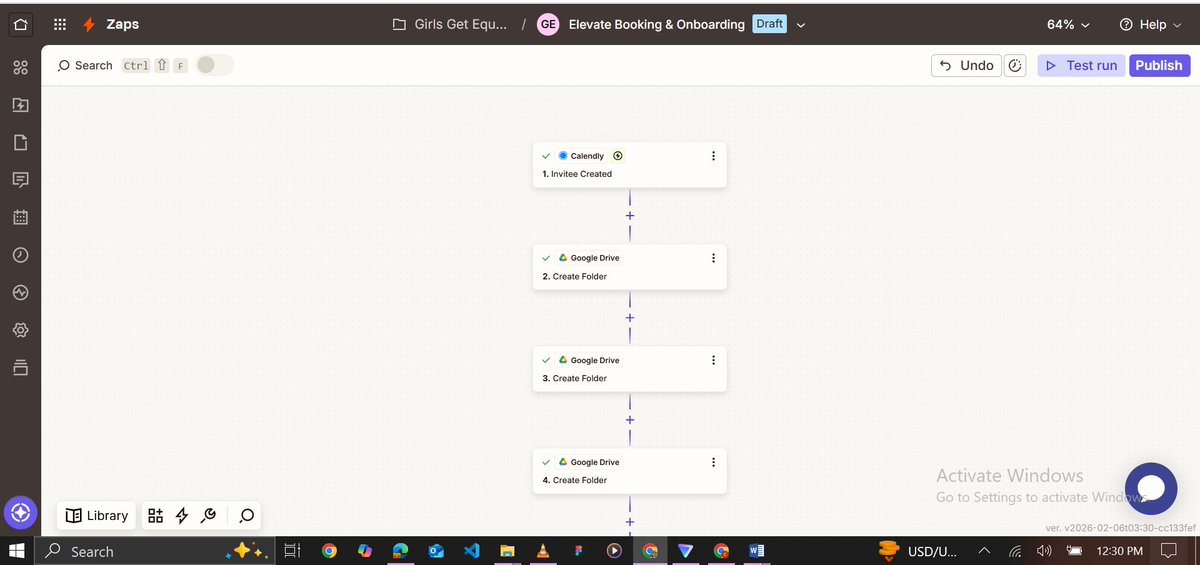
Task: Add a step after step 4 Create Folder
Action: [x=629, y=522]
